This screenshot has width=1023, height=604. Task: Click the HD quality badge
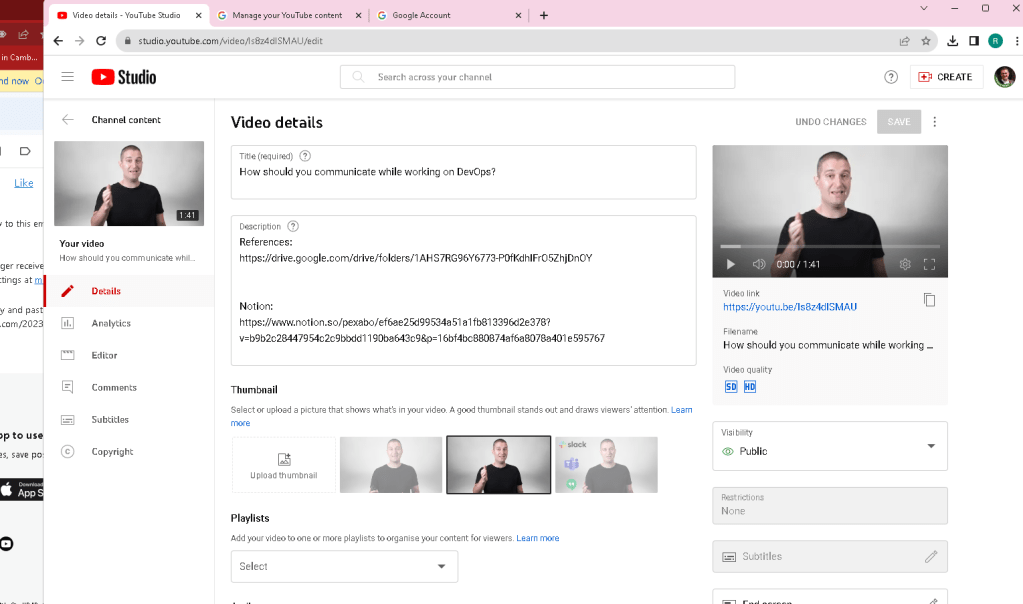coord(750,387)
